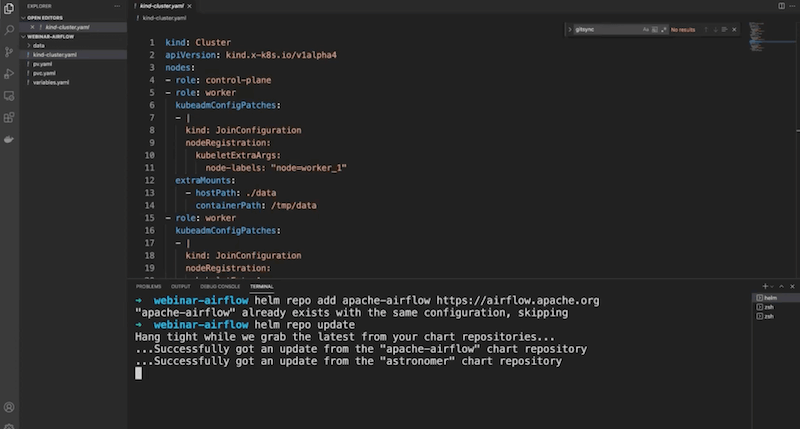Open the Run and Debug view

click(9, 74)
